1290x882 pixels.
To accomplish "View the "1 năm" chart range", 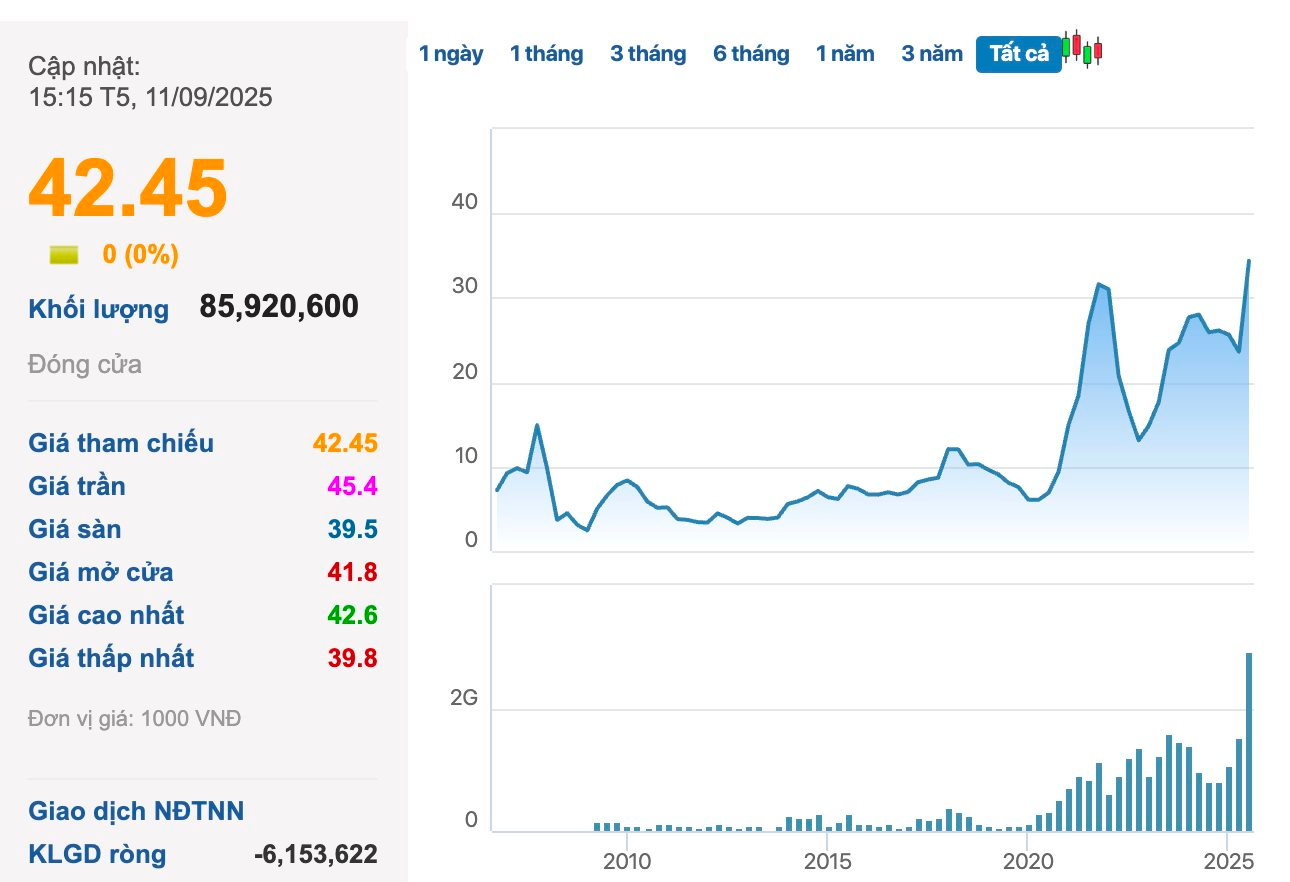I will pos(845,54).
